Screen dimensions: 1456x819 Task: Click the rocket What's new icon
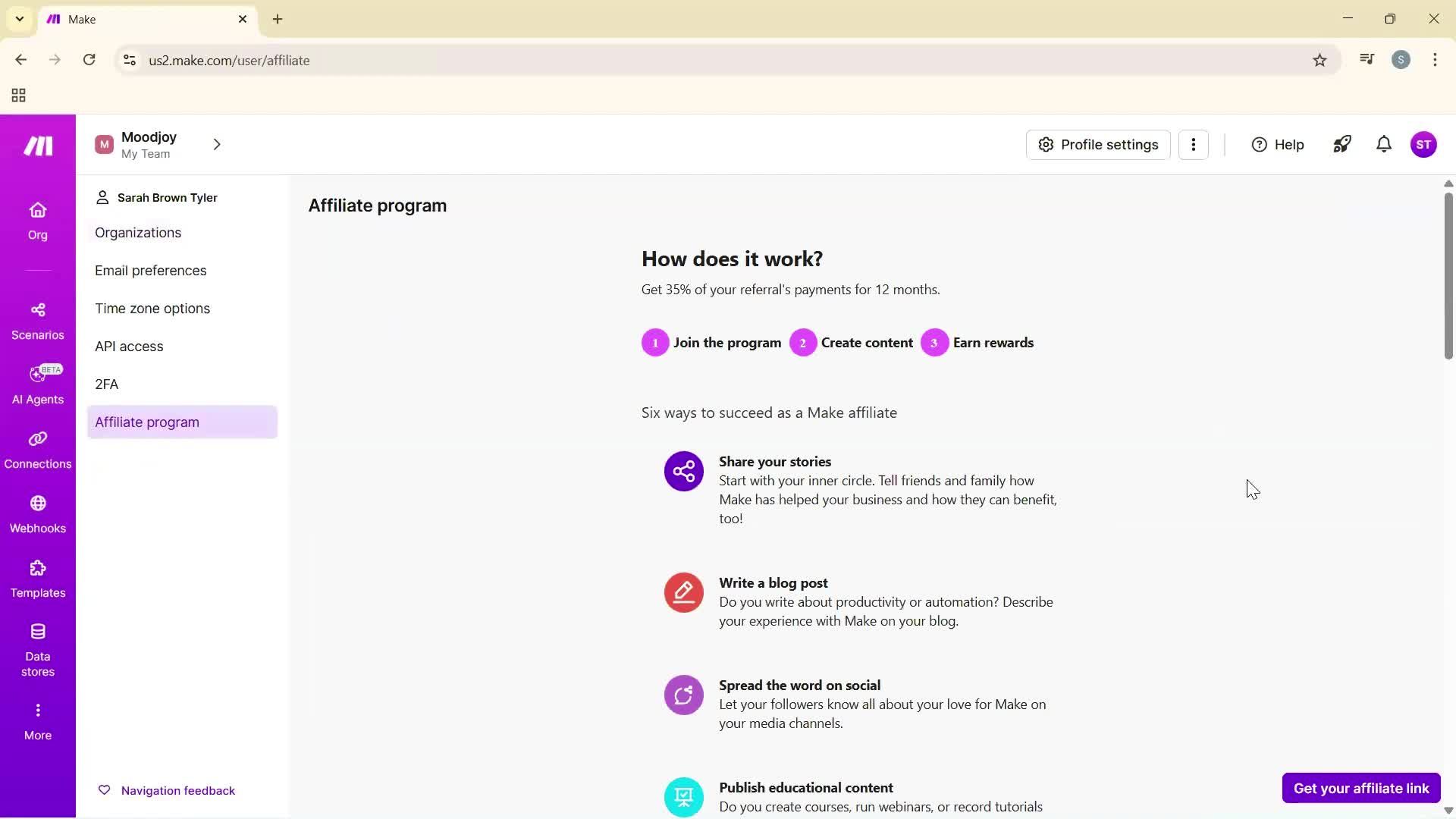tap(1342, 144)
